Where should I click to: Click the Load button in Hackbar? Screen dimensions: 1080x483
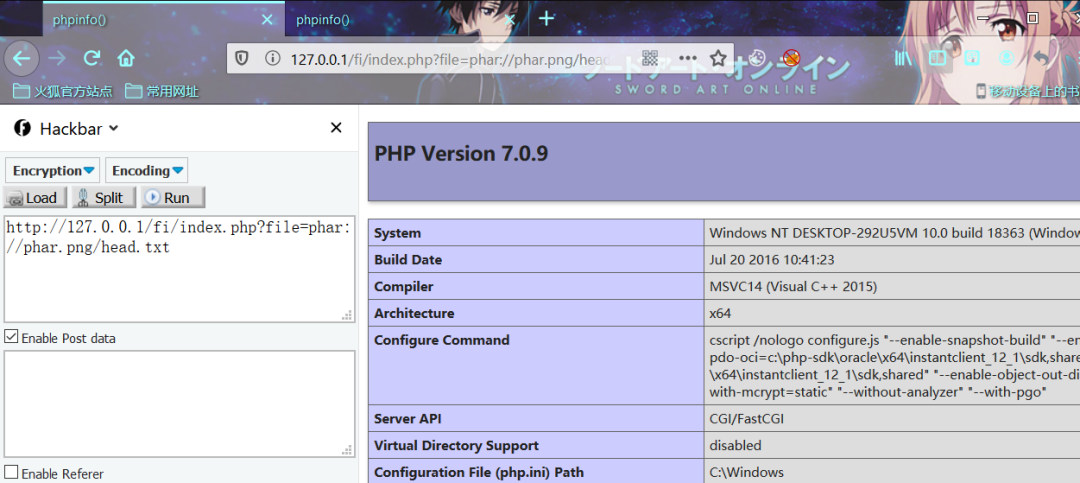coord(35,198)
